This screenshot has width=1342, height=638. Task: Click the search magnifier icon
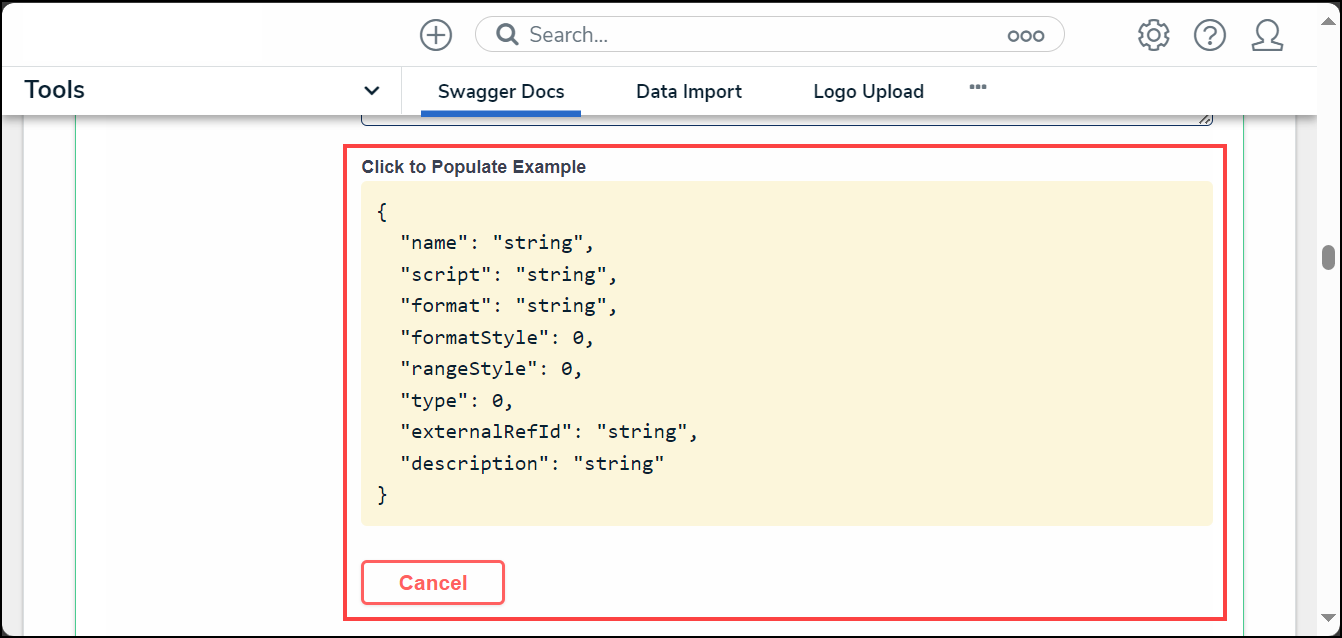pyautogui.click(x=507, y=35)
